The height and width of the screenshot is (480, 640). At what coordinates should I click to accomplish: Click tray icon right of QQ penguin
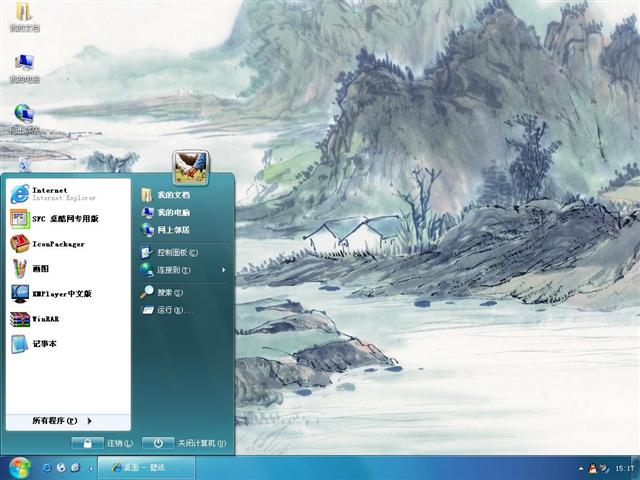tap(604, 469)
